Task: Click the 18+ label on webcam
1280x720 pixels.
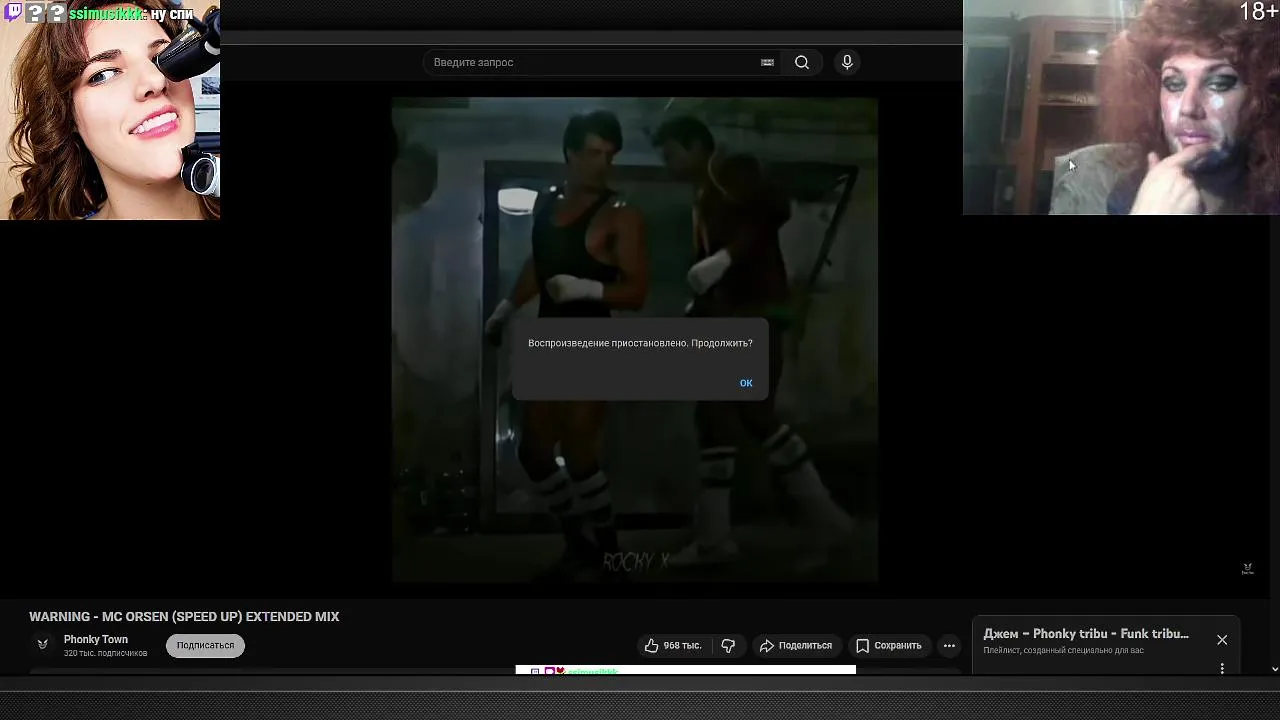Action: (x=1257, y=12)
